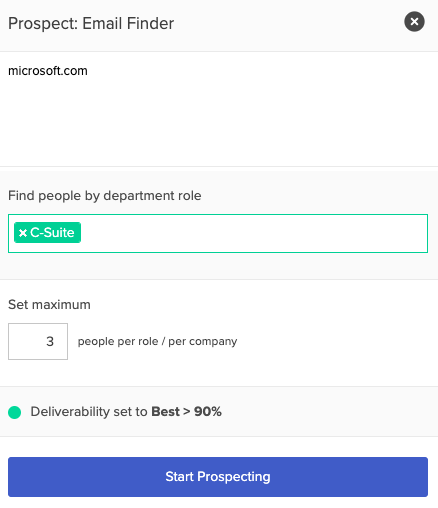Focus the blank area beneath microsoft.com
Screen dimensions: 438x508
click(218, 122)
